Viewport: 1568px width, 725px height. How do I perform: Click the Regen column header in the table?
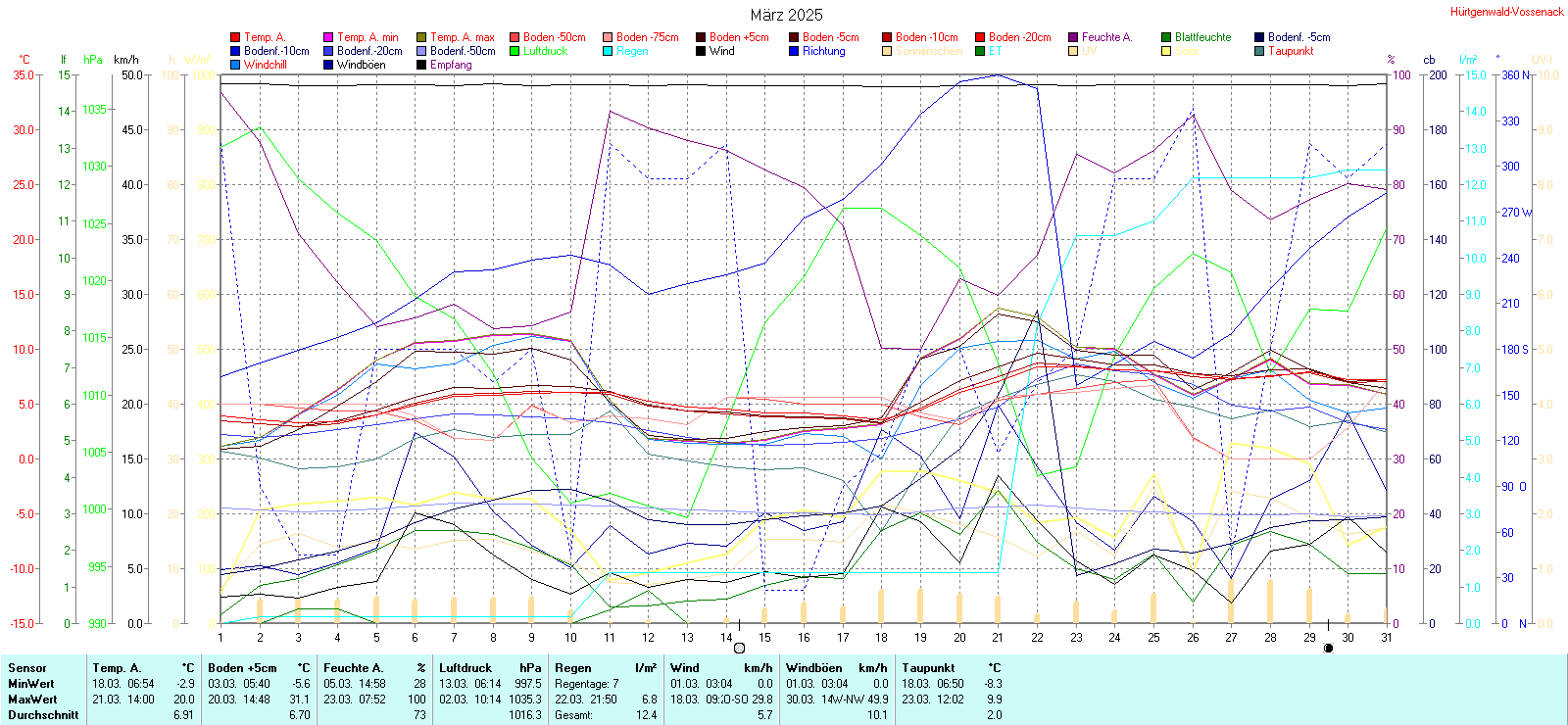click(572, 668)
